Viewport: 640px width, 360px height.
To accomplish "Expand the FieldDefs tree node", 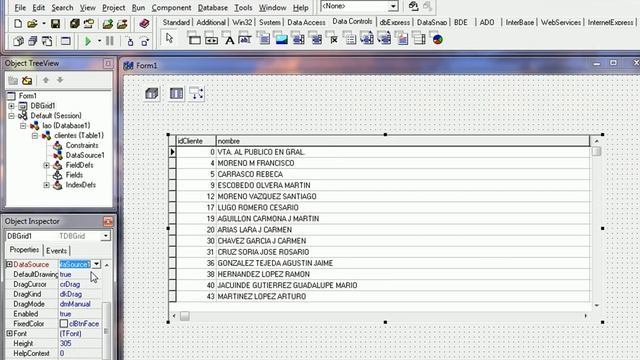I will pyautogui.click(x=47, y=165).
